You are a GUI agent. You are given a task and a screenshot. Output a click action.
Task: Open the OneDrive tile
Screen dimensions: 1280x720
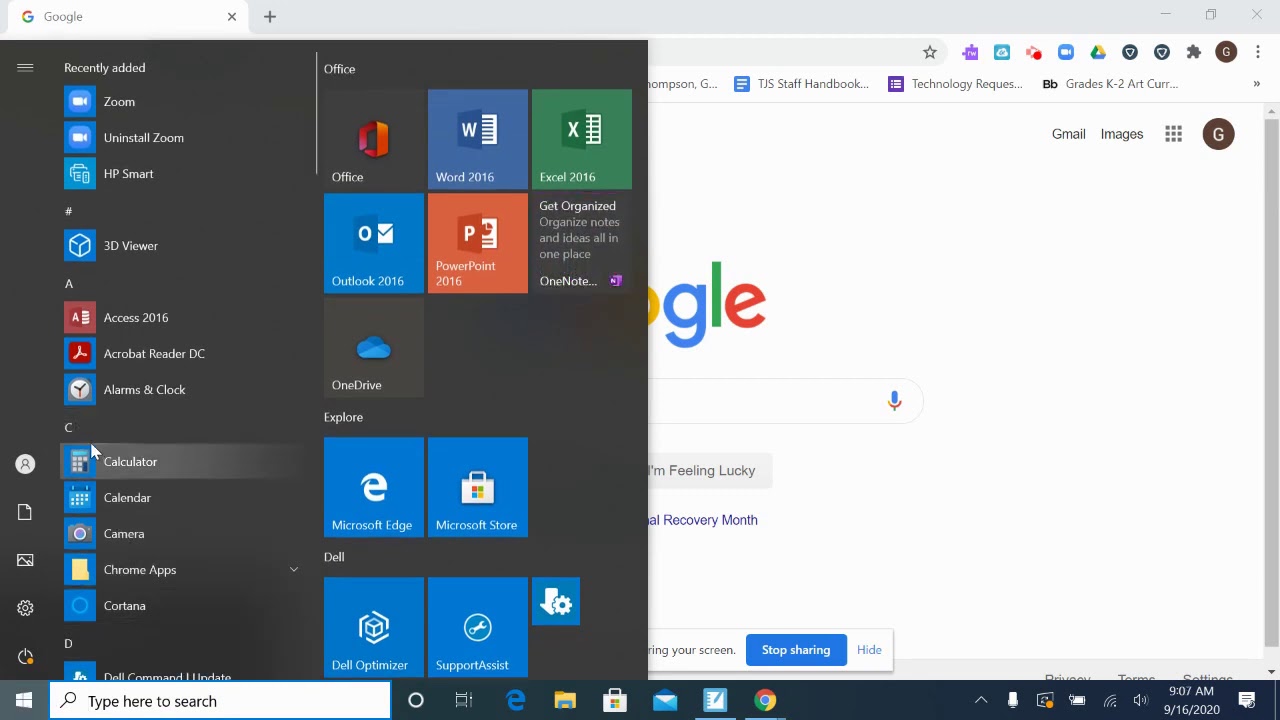pos(374,347)
